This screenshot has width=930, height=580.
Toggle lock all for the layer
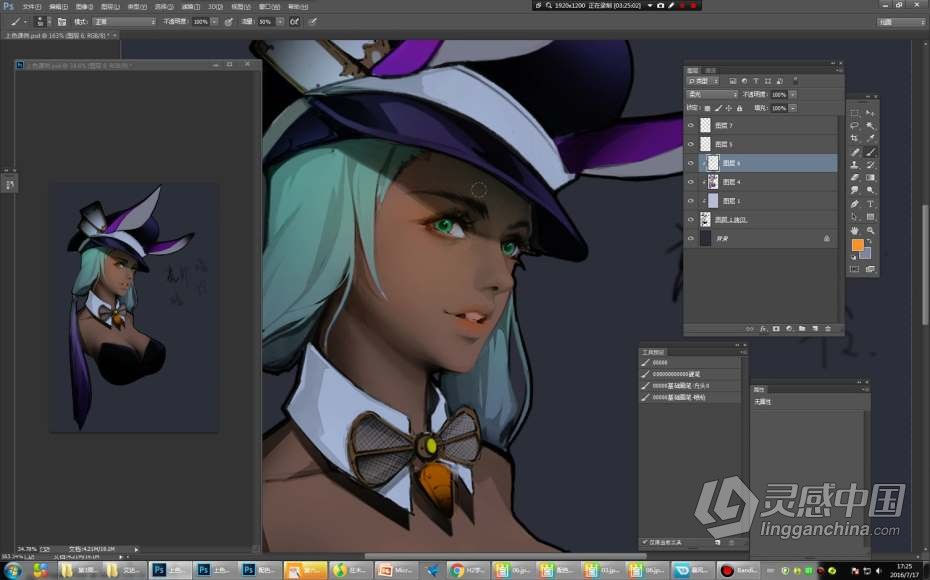coord(739,109)
